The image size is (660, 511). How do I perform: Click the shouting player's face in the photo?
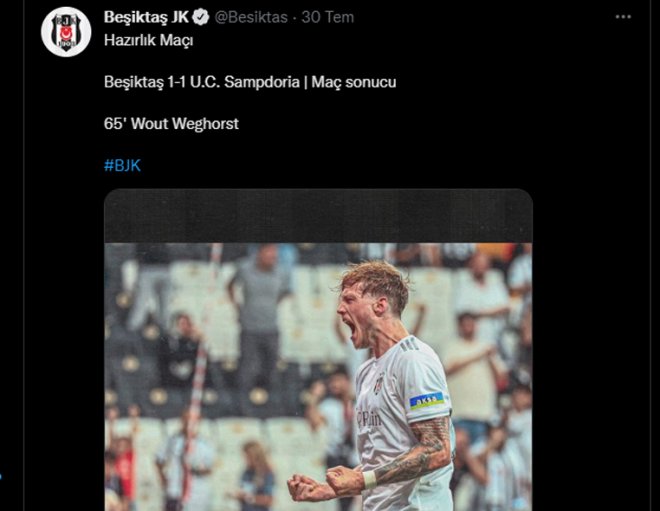click(365, 310)
